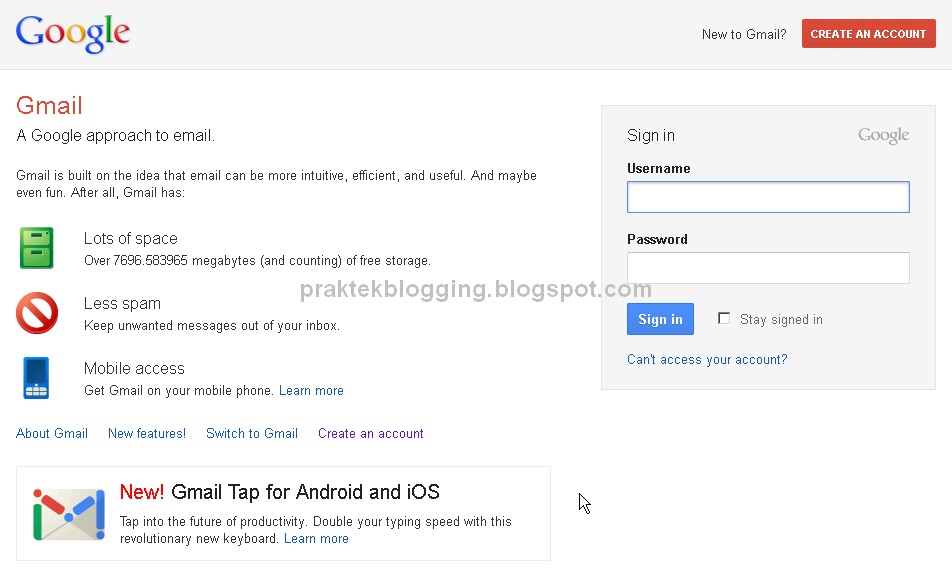Focus the Password input field

tap(768, 268)
